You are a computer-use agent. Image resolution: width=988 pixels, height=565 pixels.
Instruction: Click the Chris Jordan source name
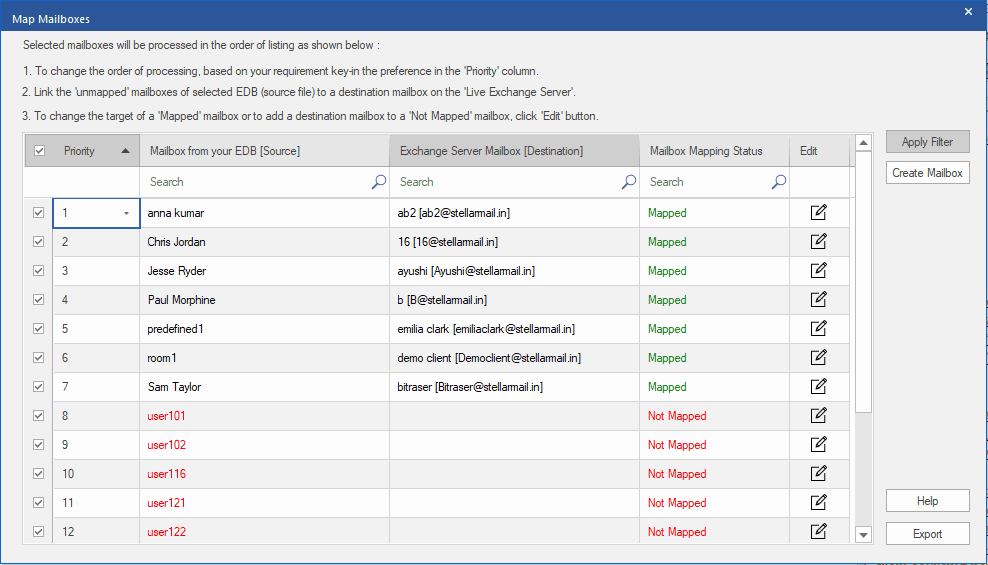pyautogui.click(x=176, y=242)
